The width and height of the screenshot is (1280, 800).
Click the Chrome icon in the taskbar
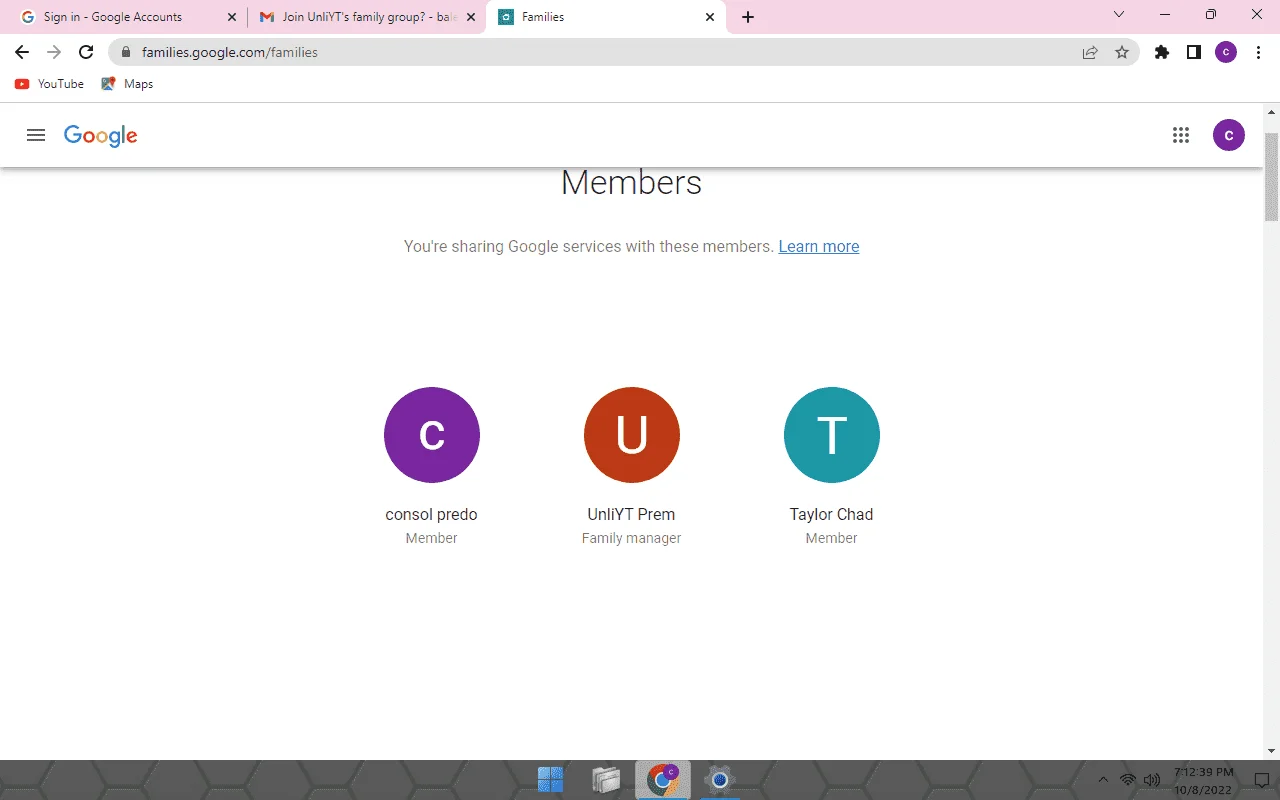(662, 780)
